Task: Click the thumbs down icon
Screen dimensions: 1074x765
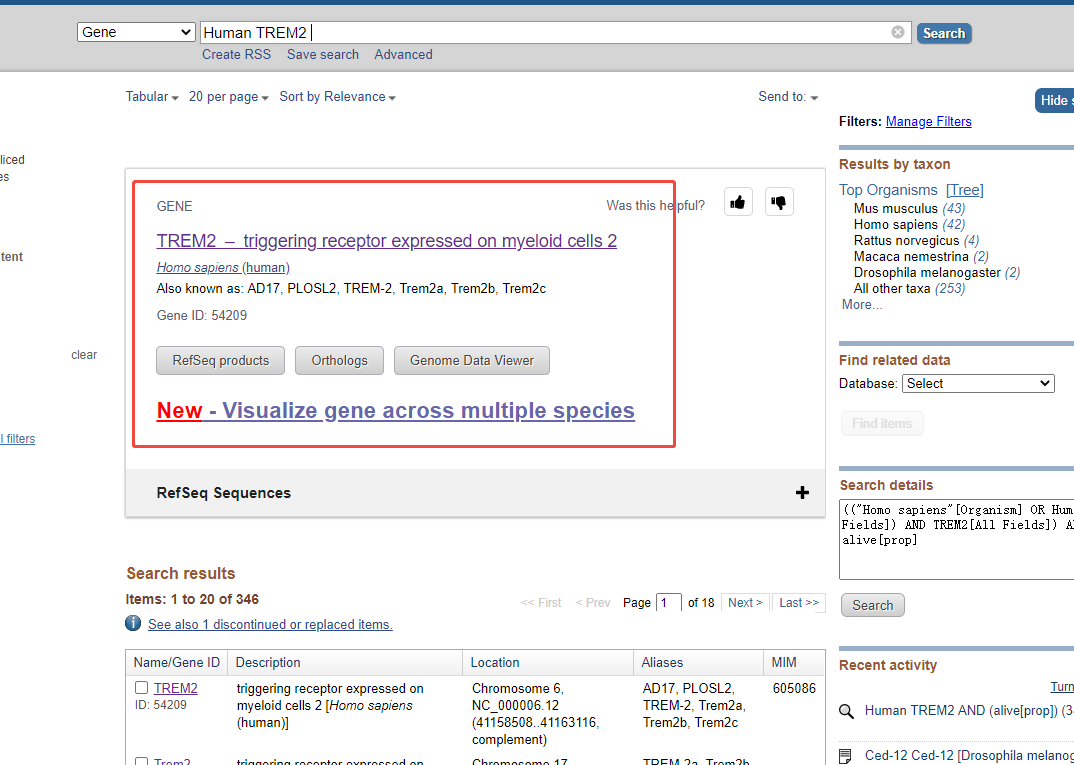Action: pyautogui.click(x=779, y=202)
